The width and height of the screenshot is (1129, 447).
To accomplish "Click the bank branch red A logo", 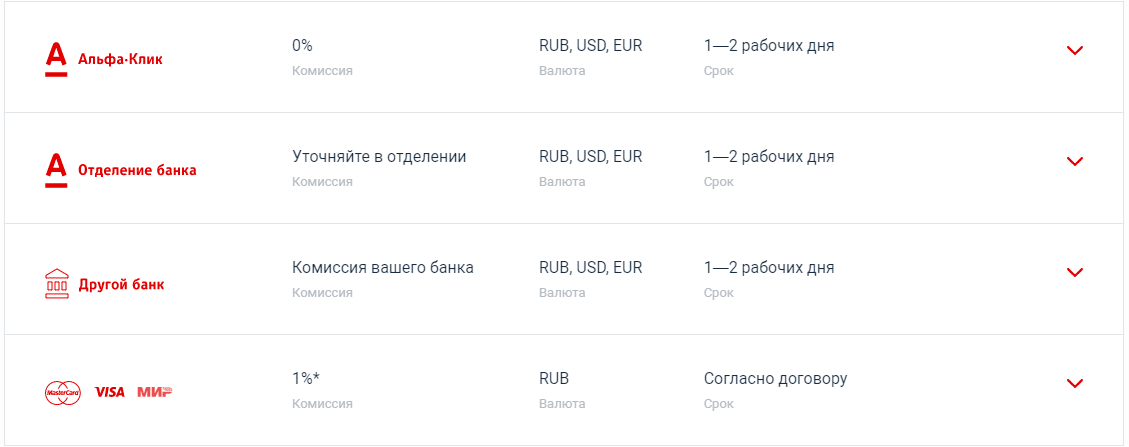I will pos(56,170).
